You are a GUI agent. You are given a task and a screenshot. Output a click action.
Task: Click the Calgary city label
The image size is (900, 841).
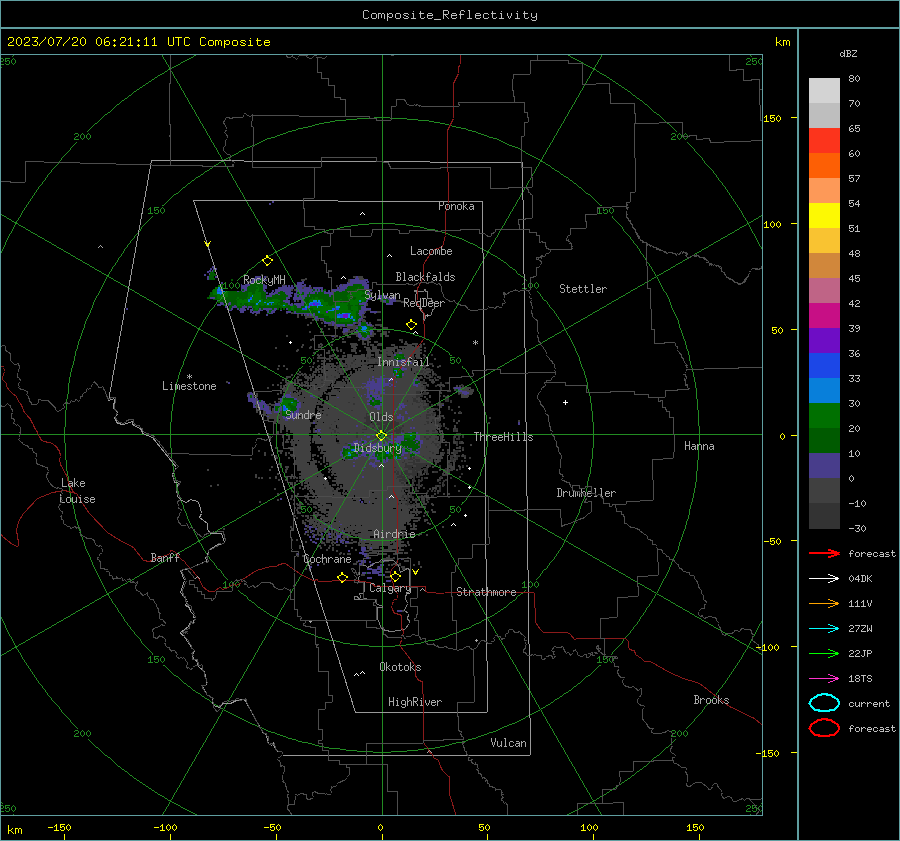coord(390,588)
